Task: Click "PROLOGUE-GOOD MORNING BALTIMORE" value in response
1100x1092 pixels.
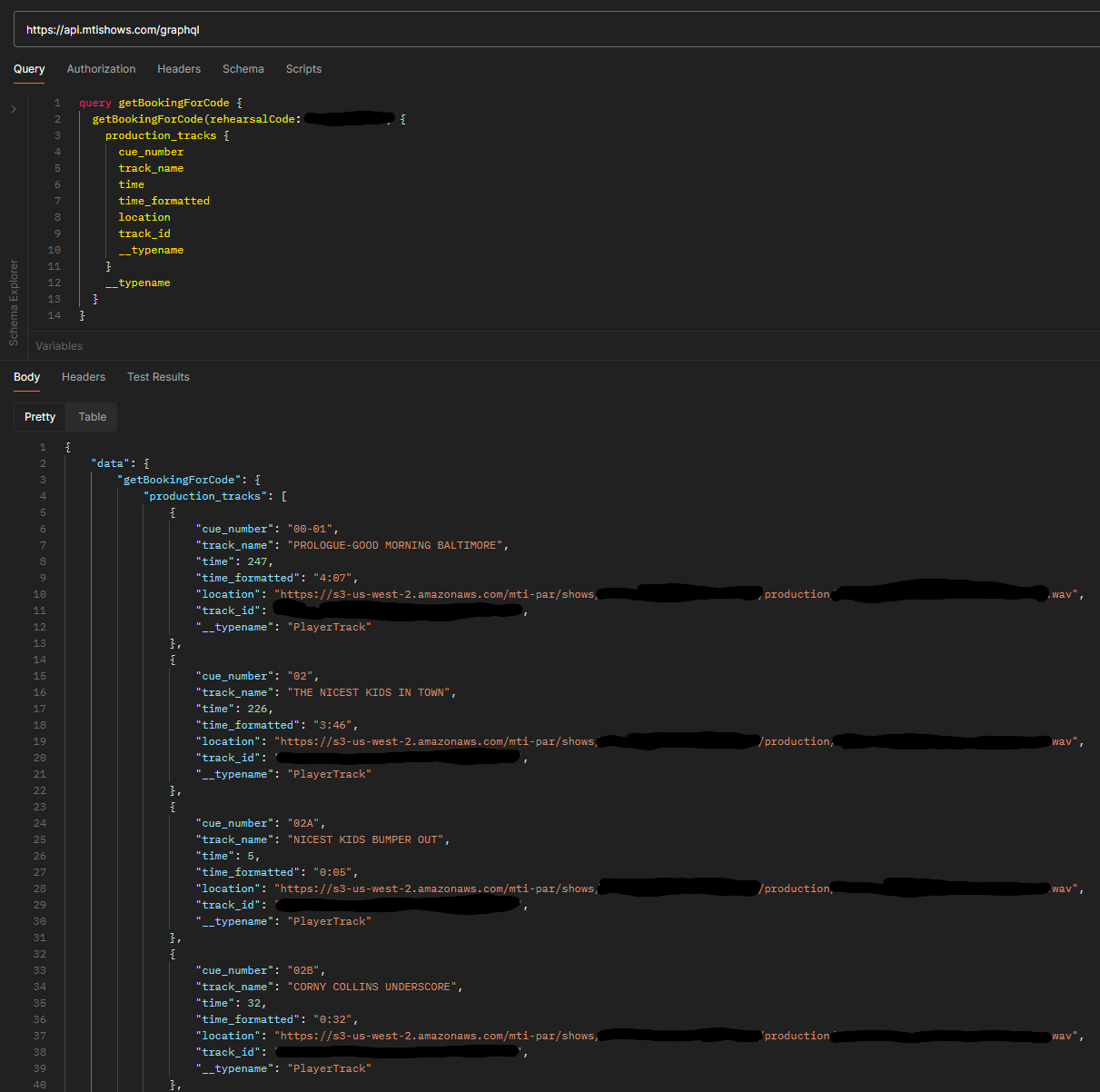Action: pos(395,545)
